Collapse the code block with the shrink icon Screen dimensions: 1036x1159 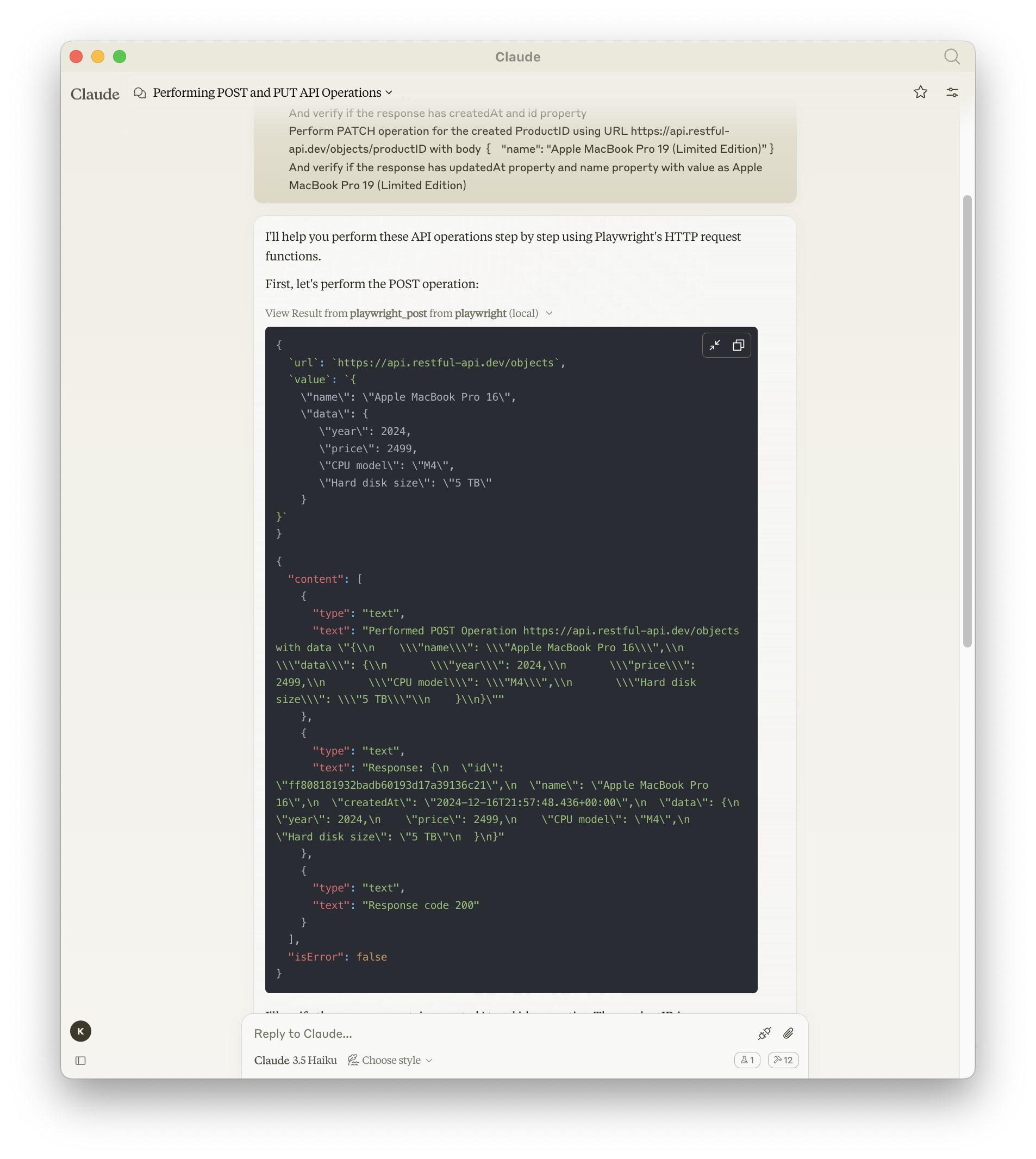click(x=715, y=345)
